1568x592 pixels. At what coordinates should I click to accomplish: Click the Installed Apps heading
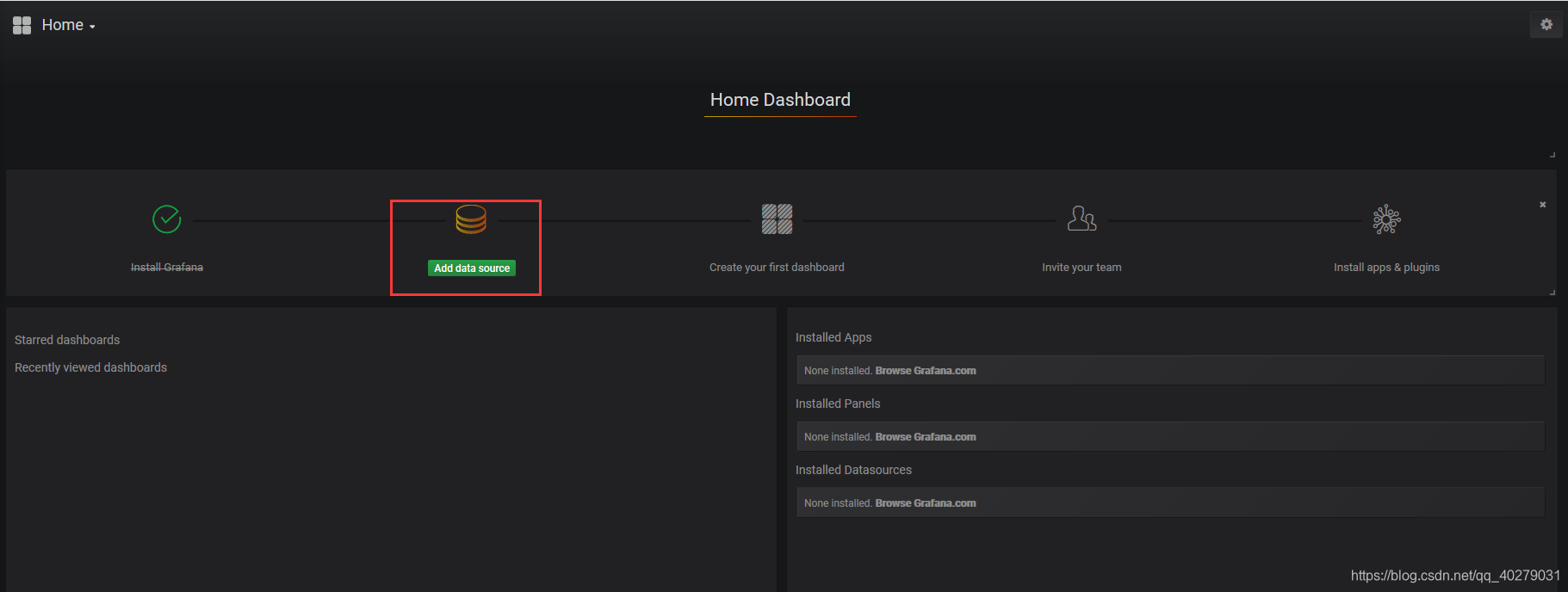pos(834,337)
